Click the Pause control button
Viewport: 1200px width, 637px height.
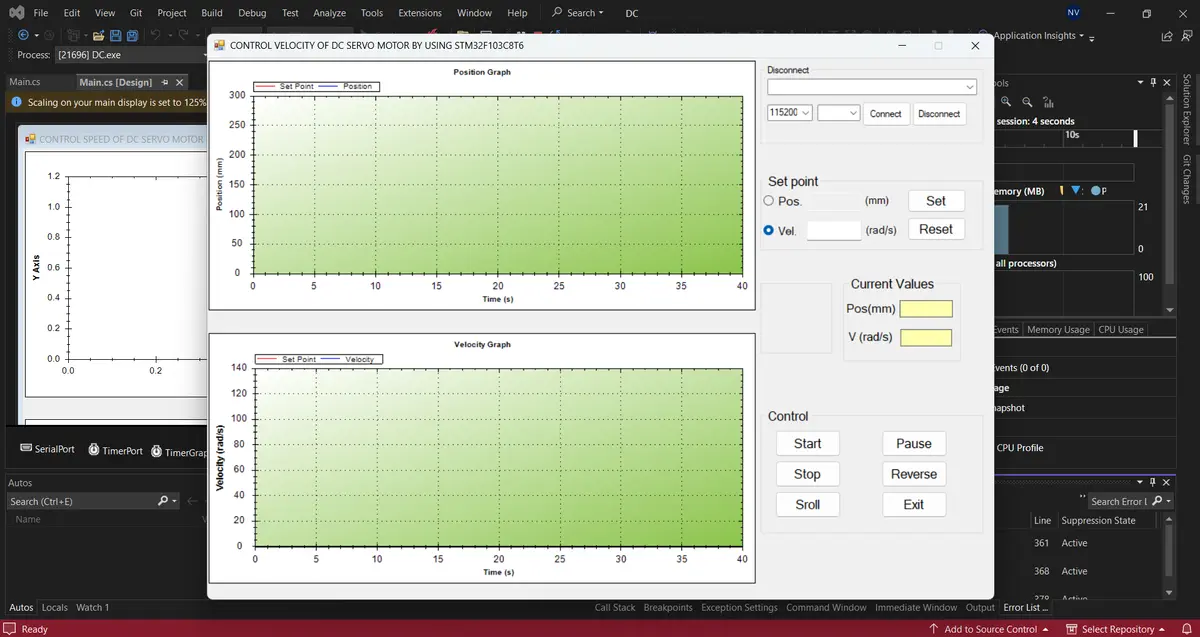[914, 444]
